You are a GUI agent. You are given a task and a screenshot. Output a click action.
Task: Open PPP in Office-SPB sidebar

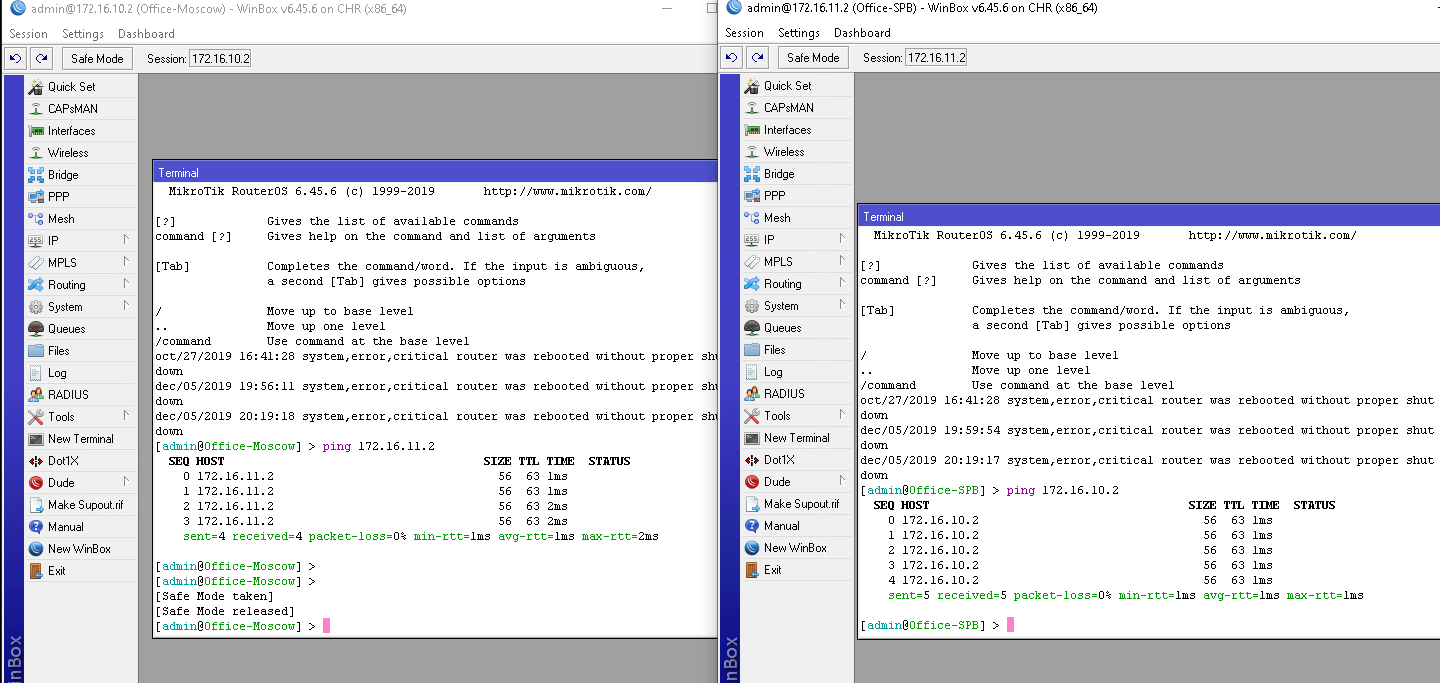click(x=797, y=196)
